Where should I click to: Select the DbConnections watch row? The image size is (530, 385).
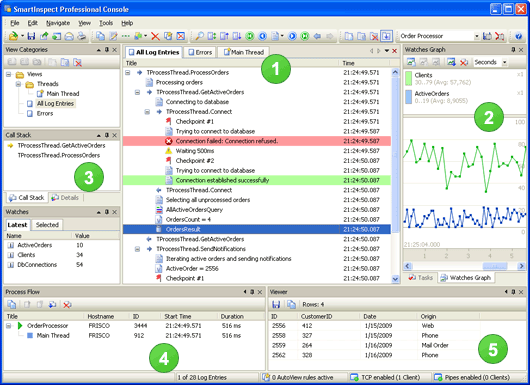(x=62, y=265)
